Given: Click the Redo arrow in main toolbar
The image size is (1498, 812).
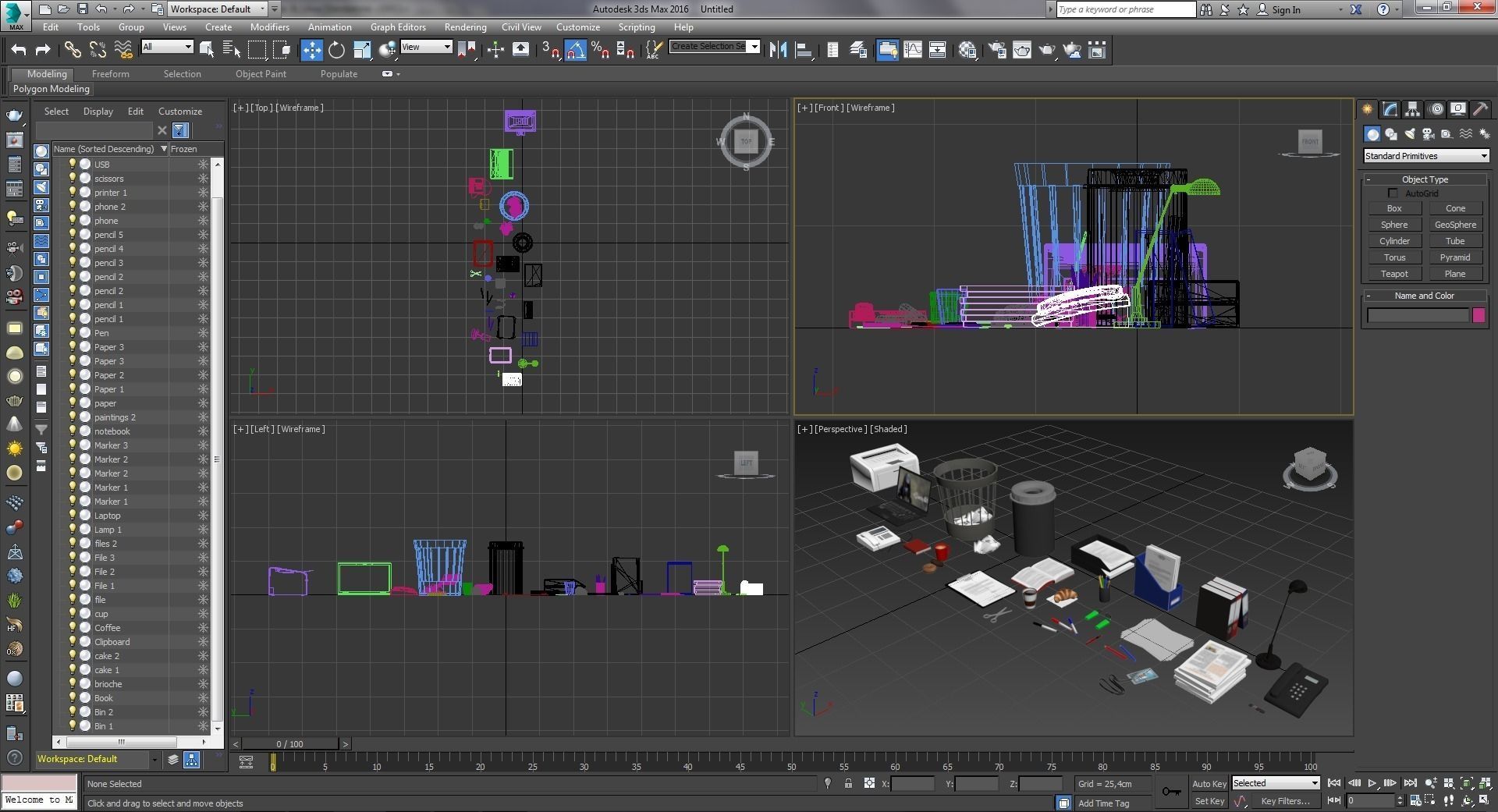Looking at the screenshot, I should point(43,50).
